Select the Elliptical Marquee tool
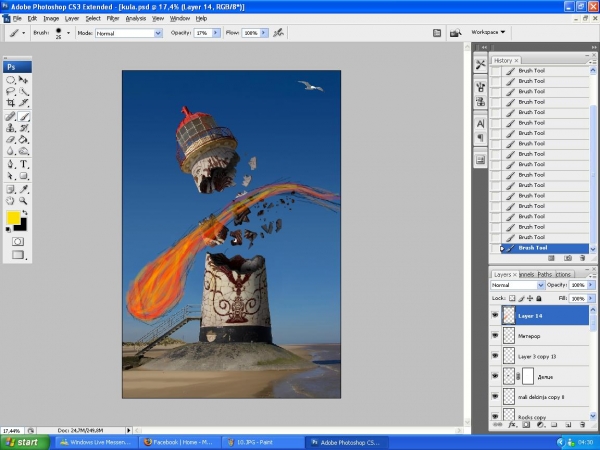Screen dimensions: 600x450 pyautogui.click(x=10, y=80)
